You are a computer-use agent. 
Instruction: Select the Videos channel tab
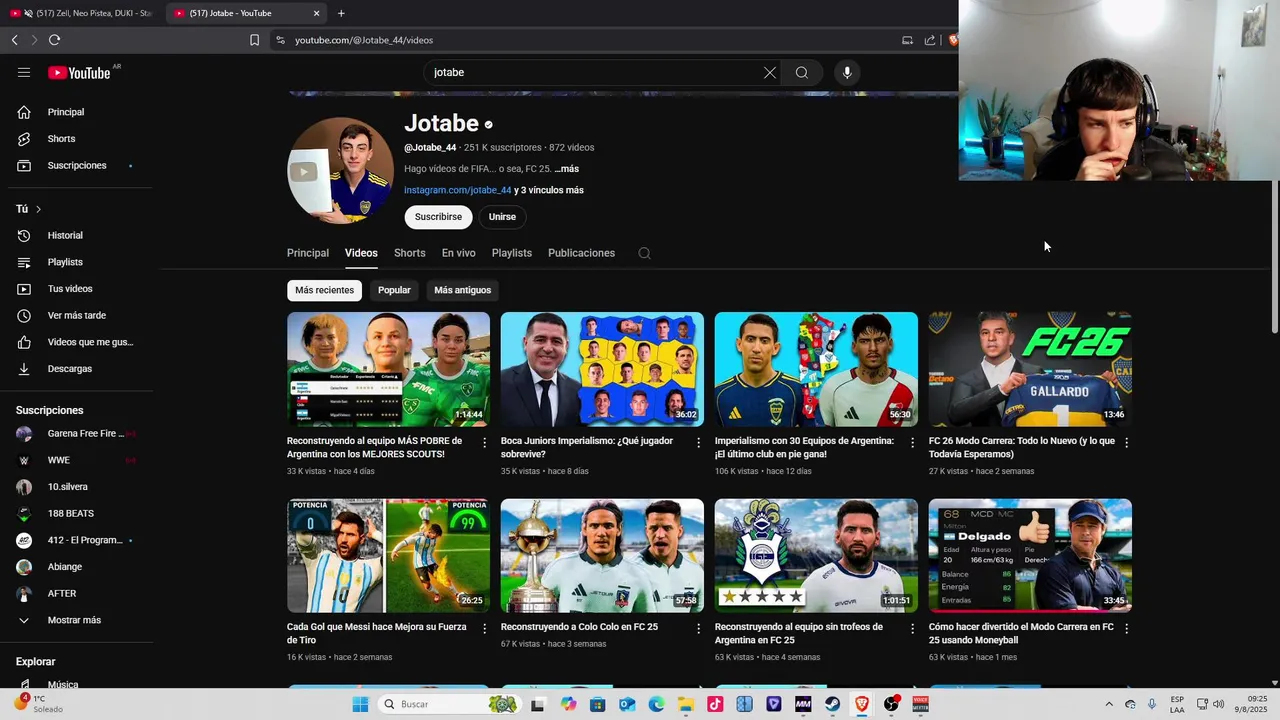tap(361, 253)
